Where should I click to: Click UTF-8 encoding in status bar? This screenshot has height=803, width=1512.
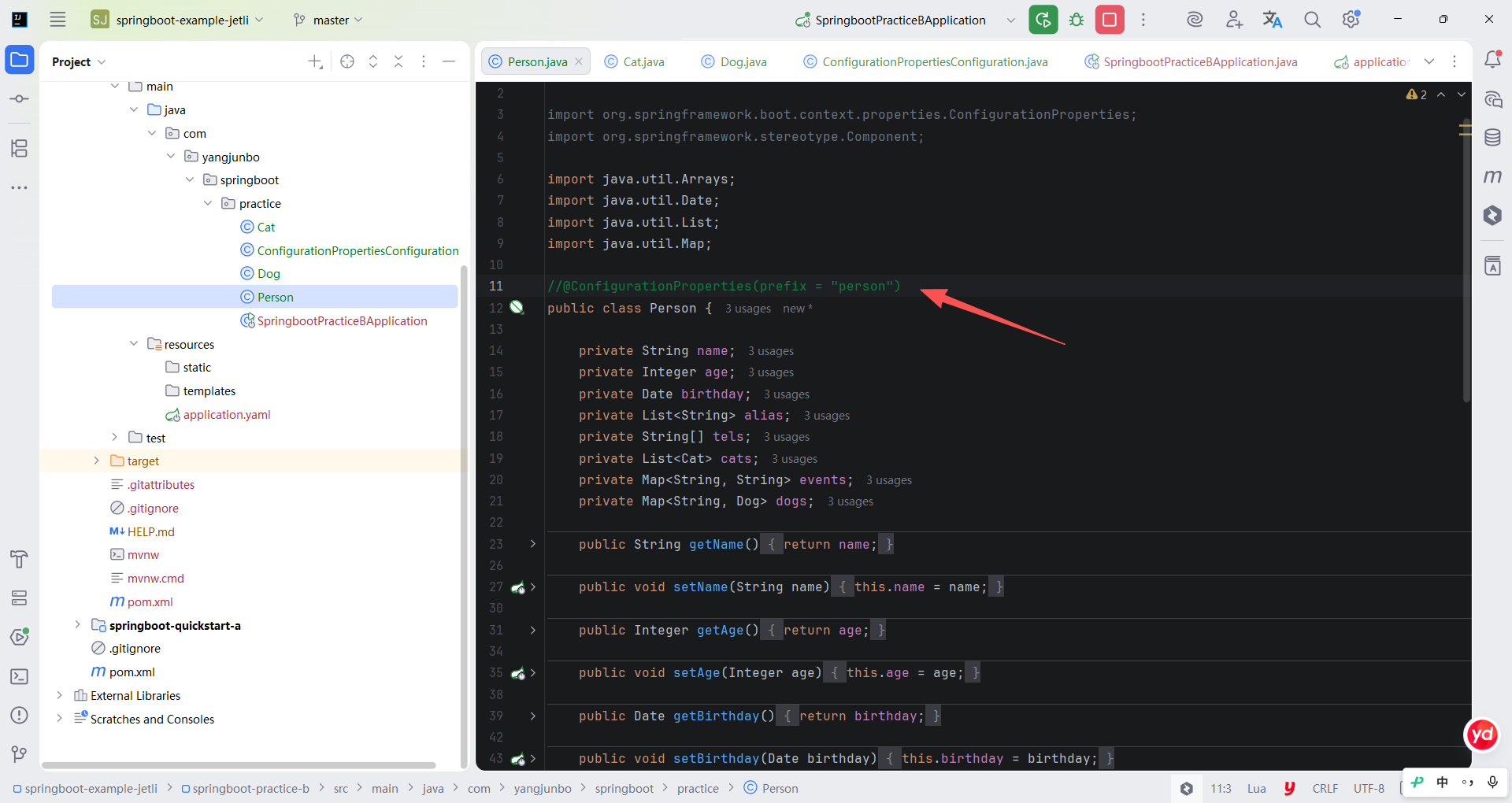click(1369, 788)
